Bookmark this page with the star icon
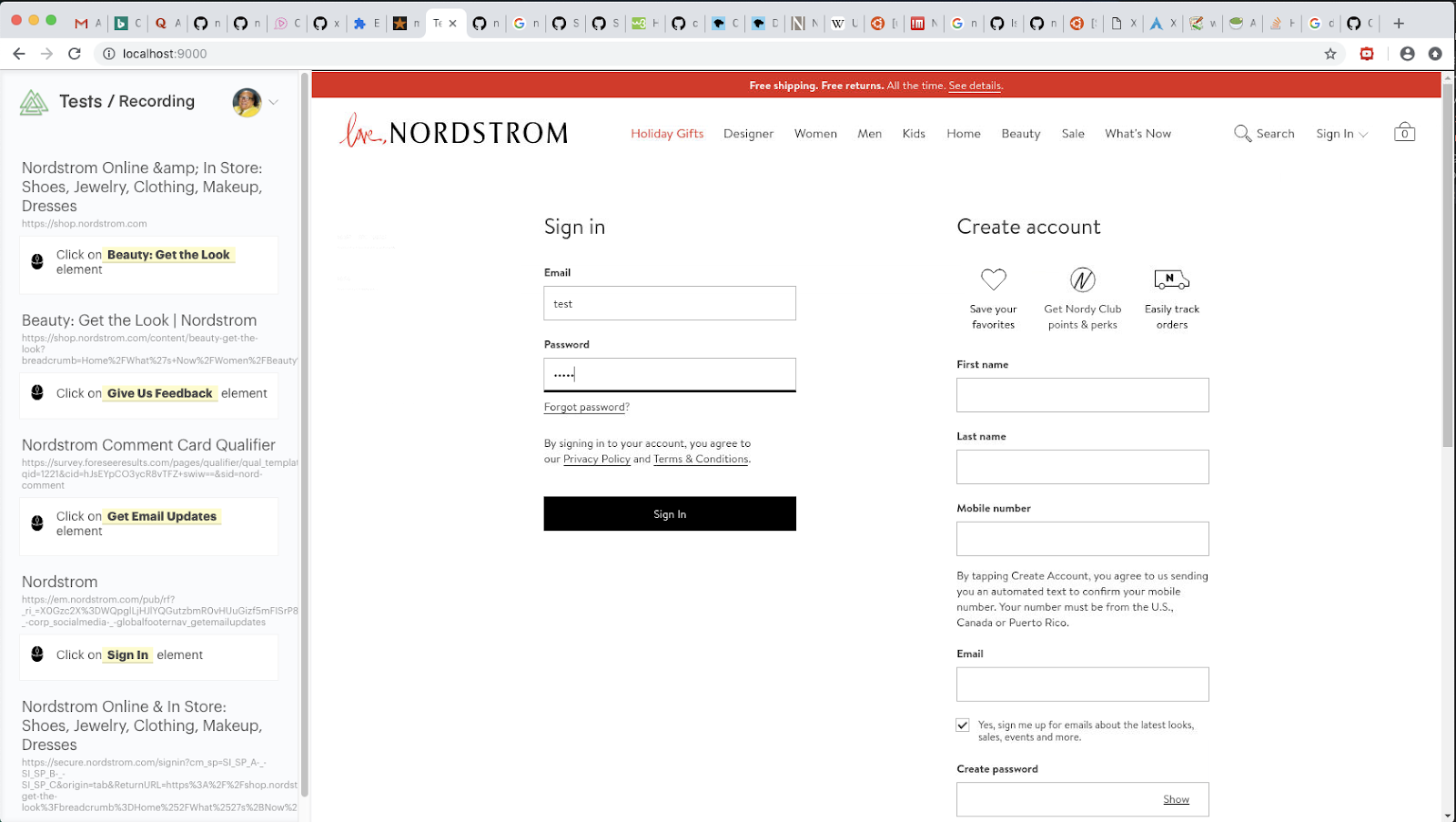 click(1330, 54)
